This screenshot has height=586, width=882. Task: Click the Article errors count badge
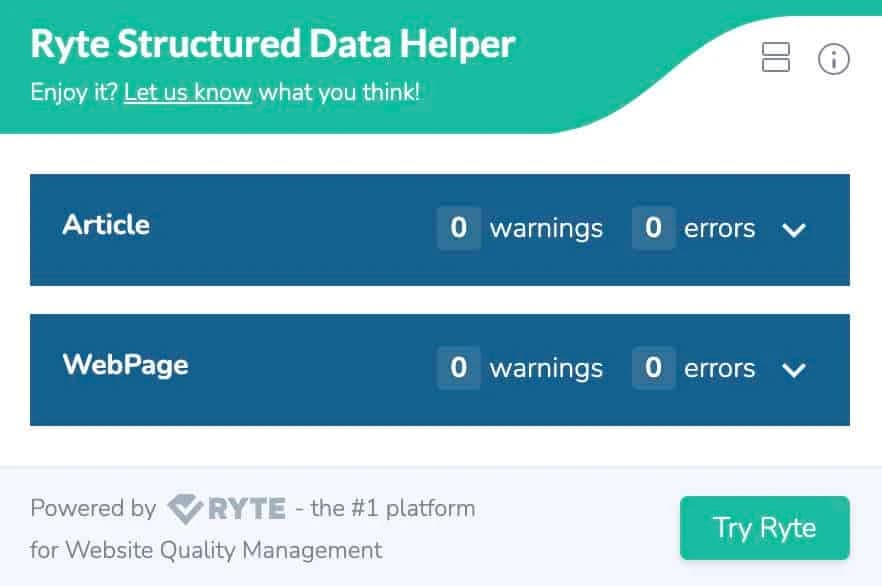pos(653,229)
